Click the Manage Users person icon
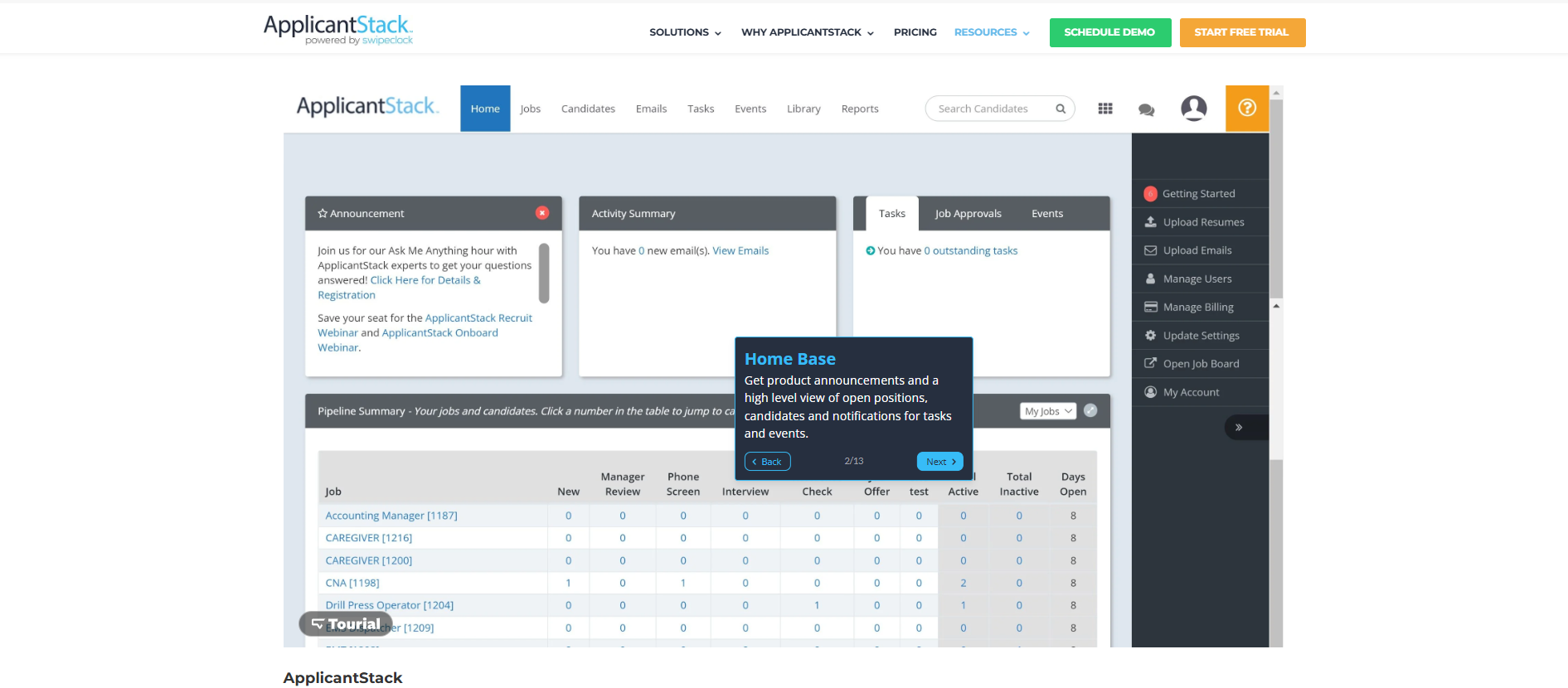 (1151, 279)
